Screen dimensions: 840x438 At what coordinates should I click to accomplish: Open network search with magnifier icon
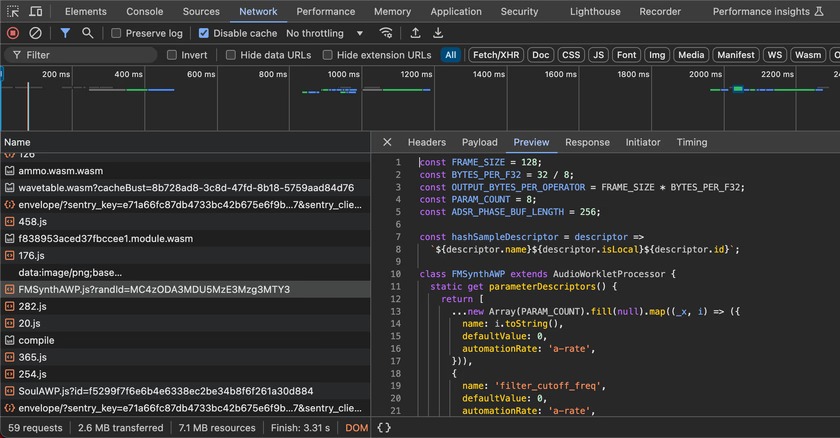click(x=88, y=33)
